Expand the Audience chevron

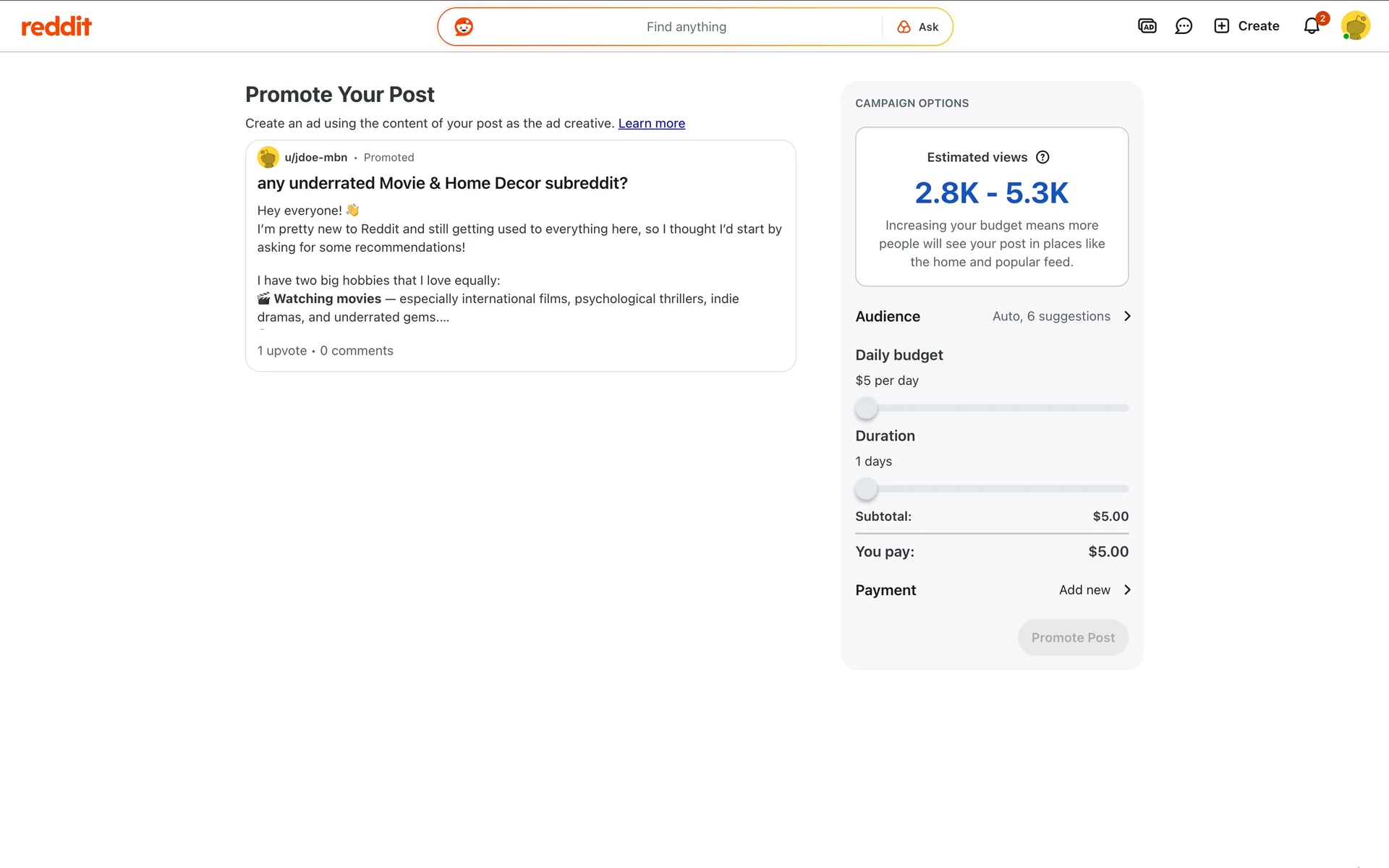(x=1127, y=316)
